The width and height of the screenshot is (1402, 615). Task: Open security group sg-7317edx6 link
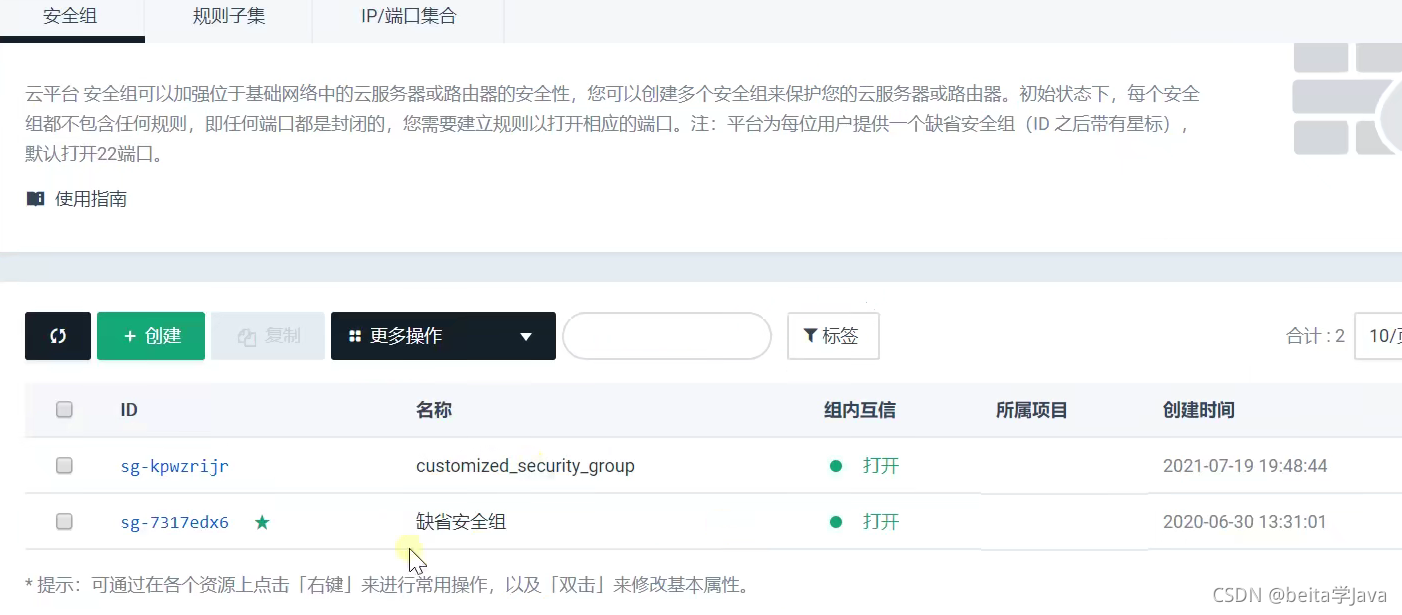click(x=174, y=522)
